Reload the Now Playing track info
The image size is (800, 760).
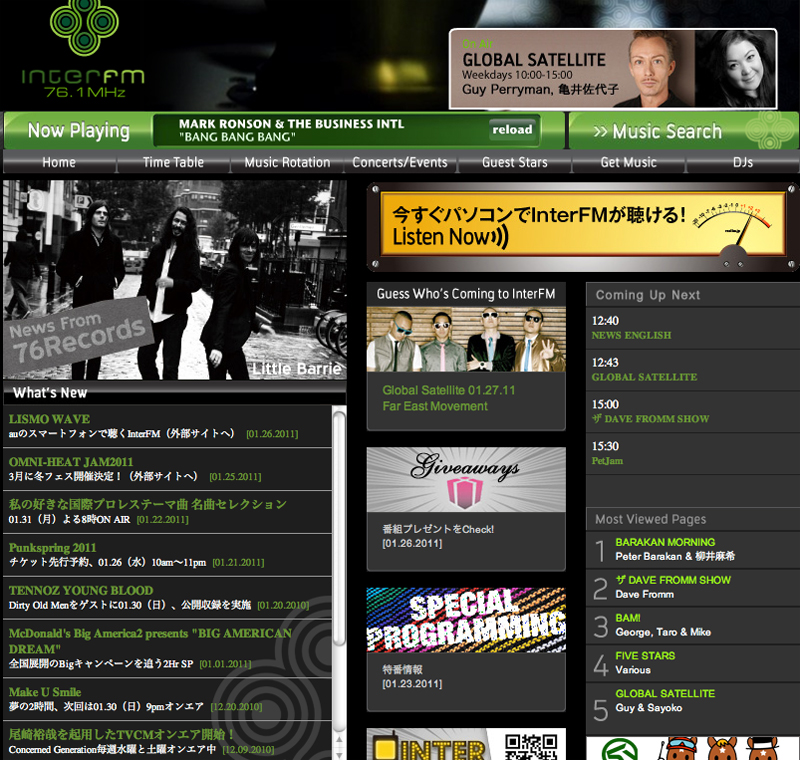(512, 130)
